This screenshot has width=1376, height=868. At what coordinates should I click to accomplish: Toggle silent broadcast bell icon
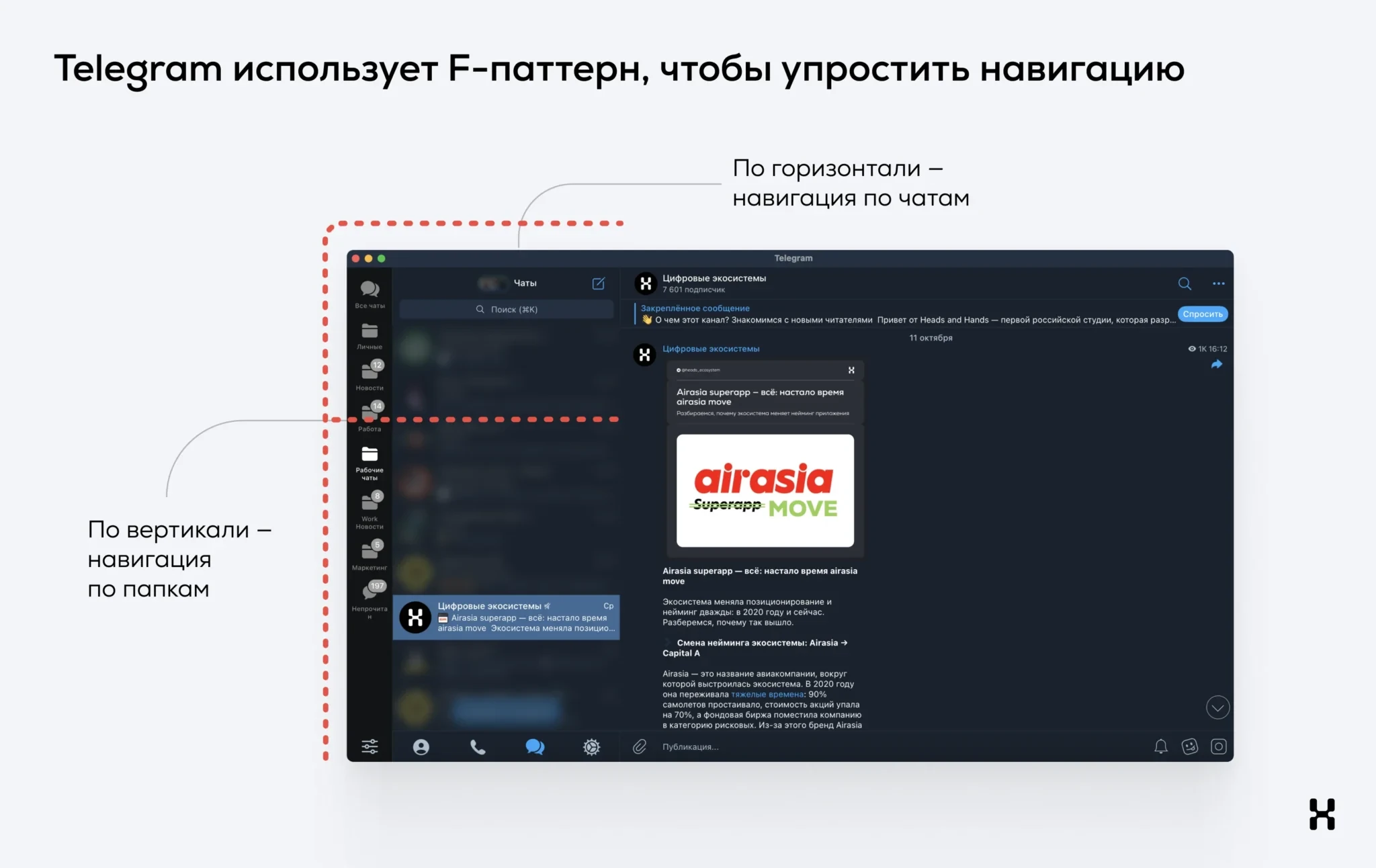pyautogui.click(x=1160, y=746)
